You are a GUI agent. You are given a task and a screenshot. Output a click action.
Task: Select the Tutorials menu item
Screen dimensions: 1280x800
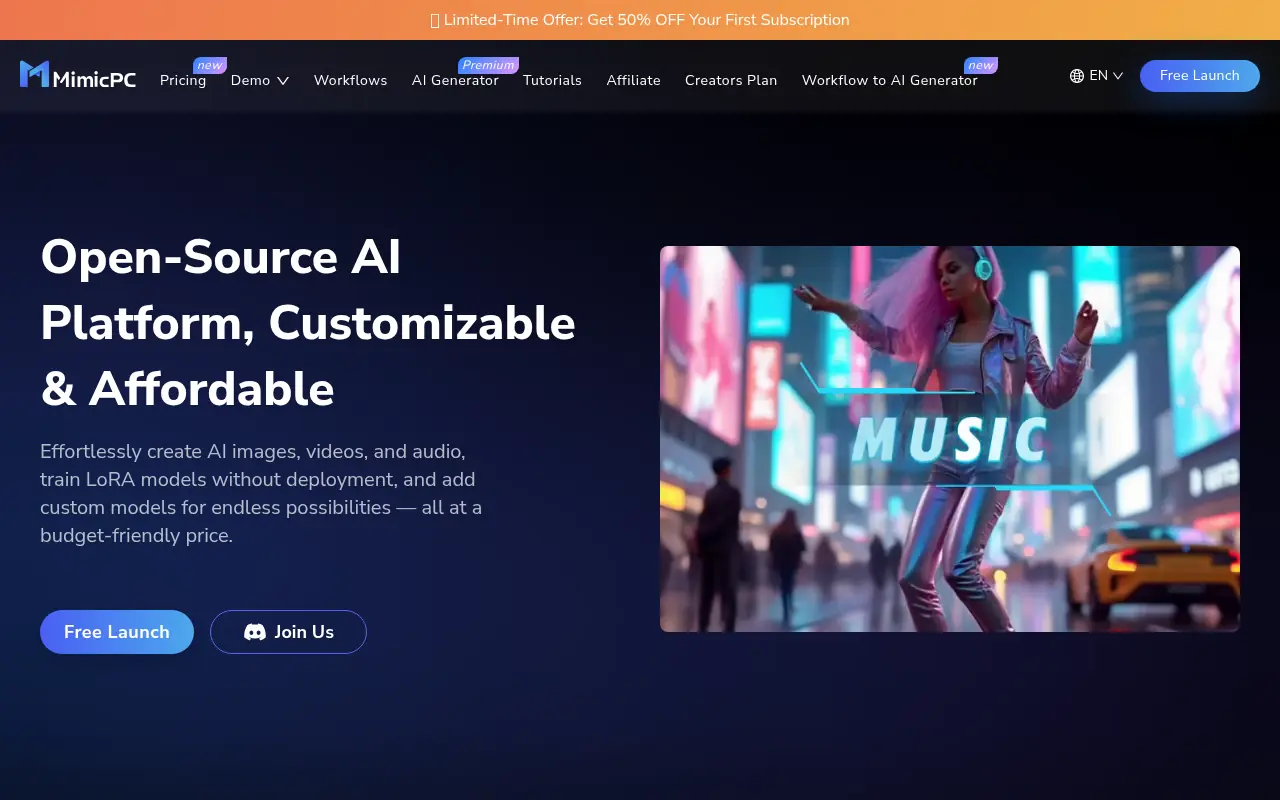coord(552,80)
